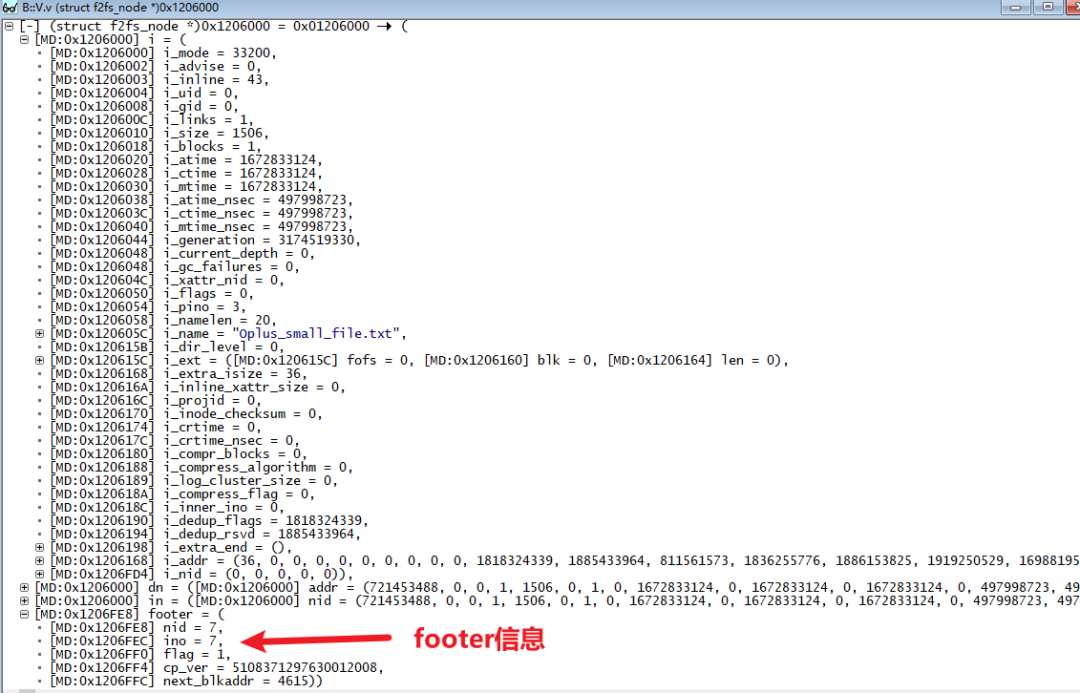Select the i_size = 1506 row
The image size is (1080, 693).
(x=159, y=133)
